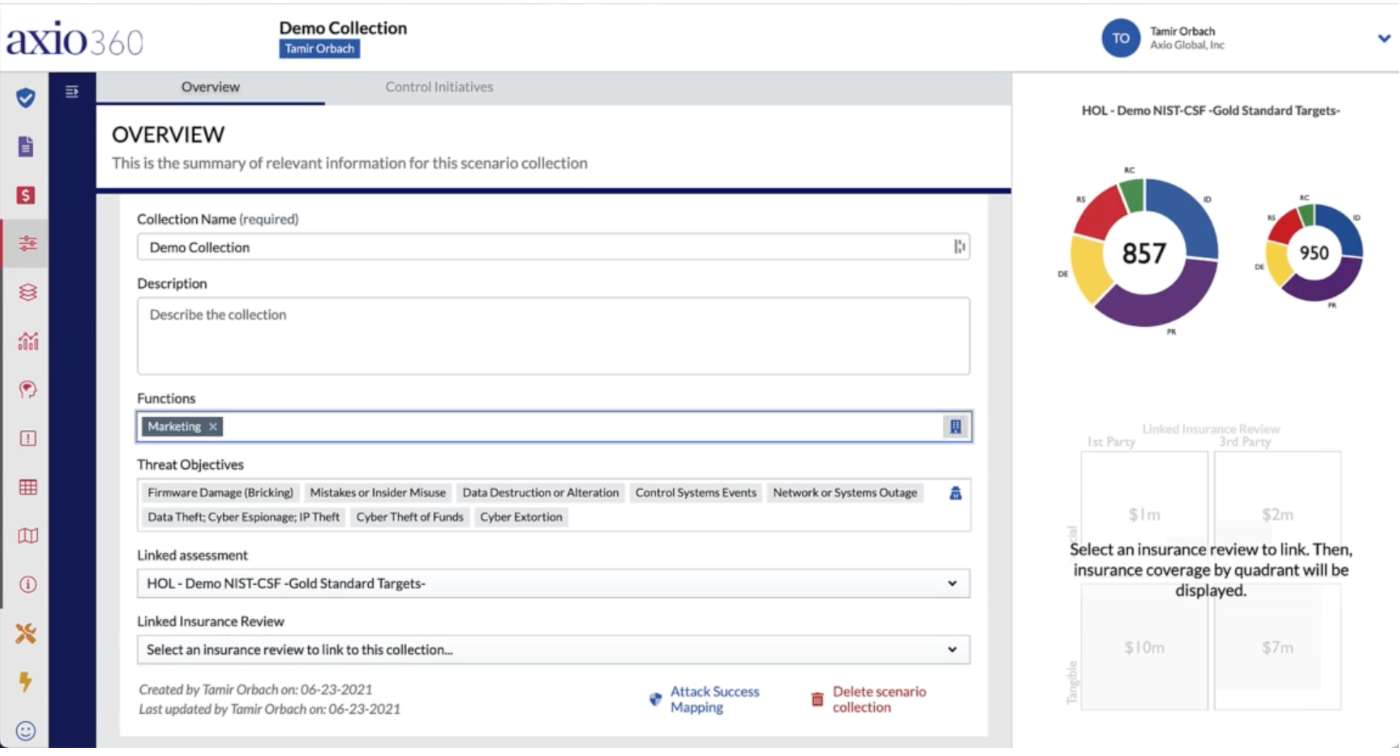This screenshot has height=756, width=1400.
Task: Click the Cyber Theft of Funds tag
Action: pos(410,517)
